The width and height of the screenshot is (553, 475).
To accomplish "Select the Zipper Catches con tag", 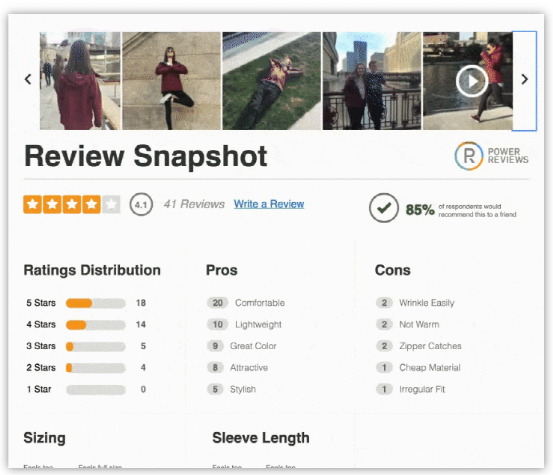I will click(419, 346).
